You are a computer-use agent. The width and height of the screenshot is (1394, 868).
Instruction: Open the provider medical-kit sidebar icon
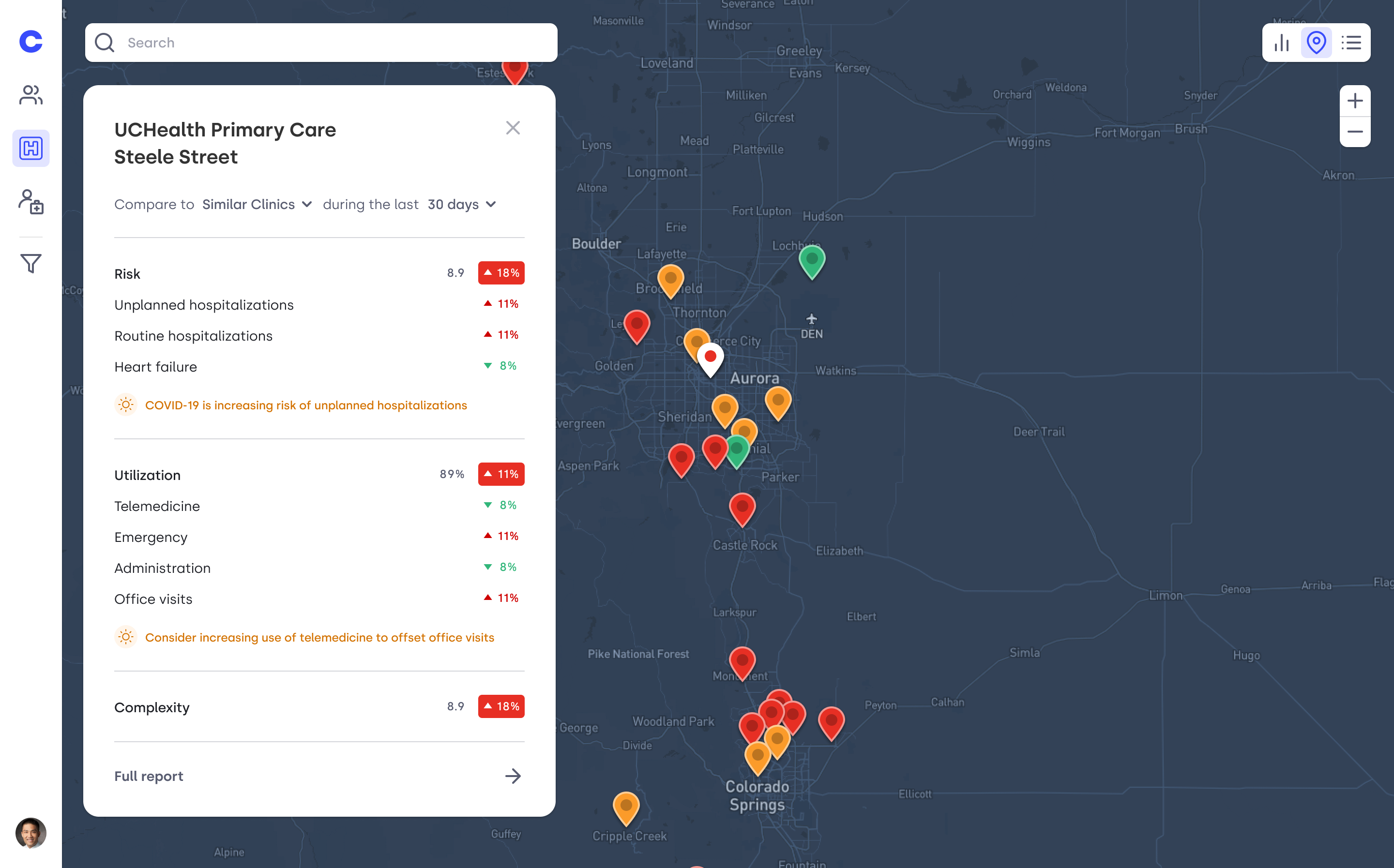[x=30, y=201]
